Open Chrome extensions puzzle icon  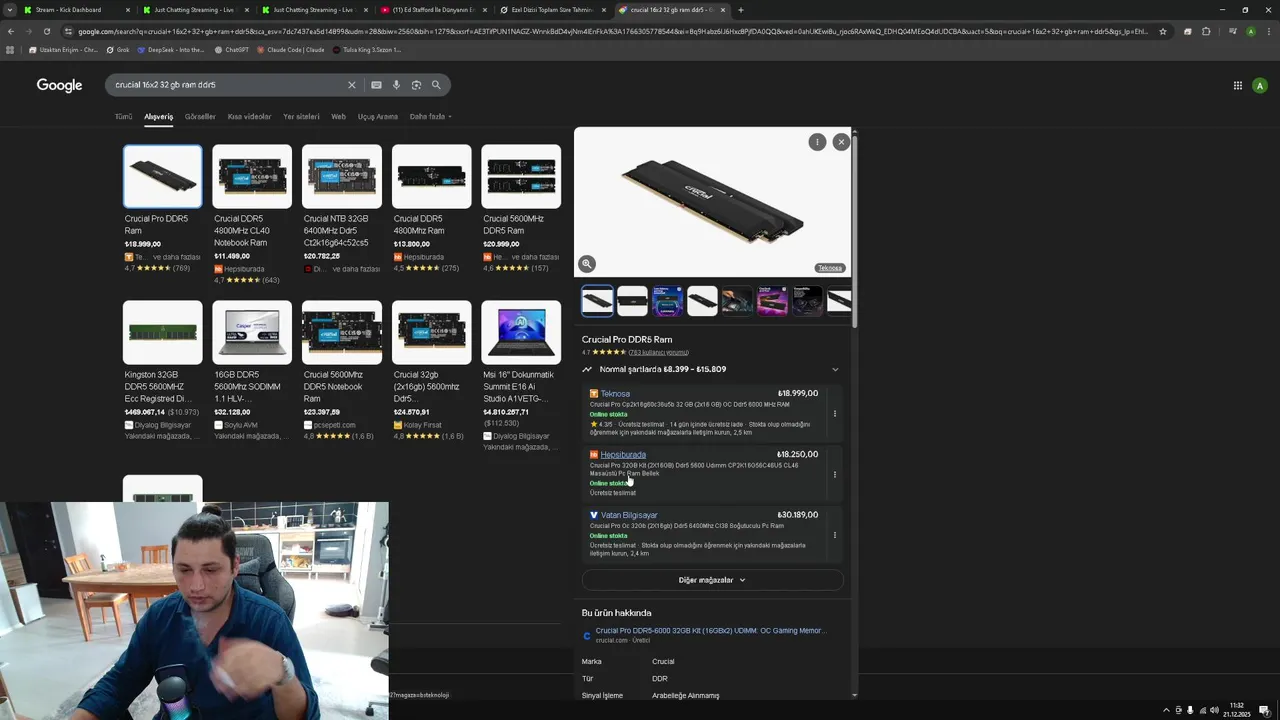1206,31
